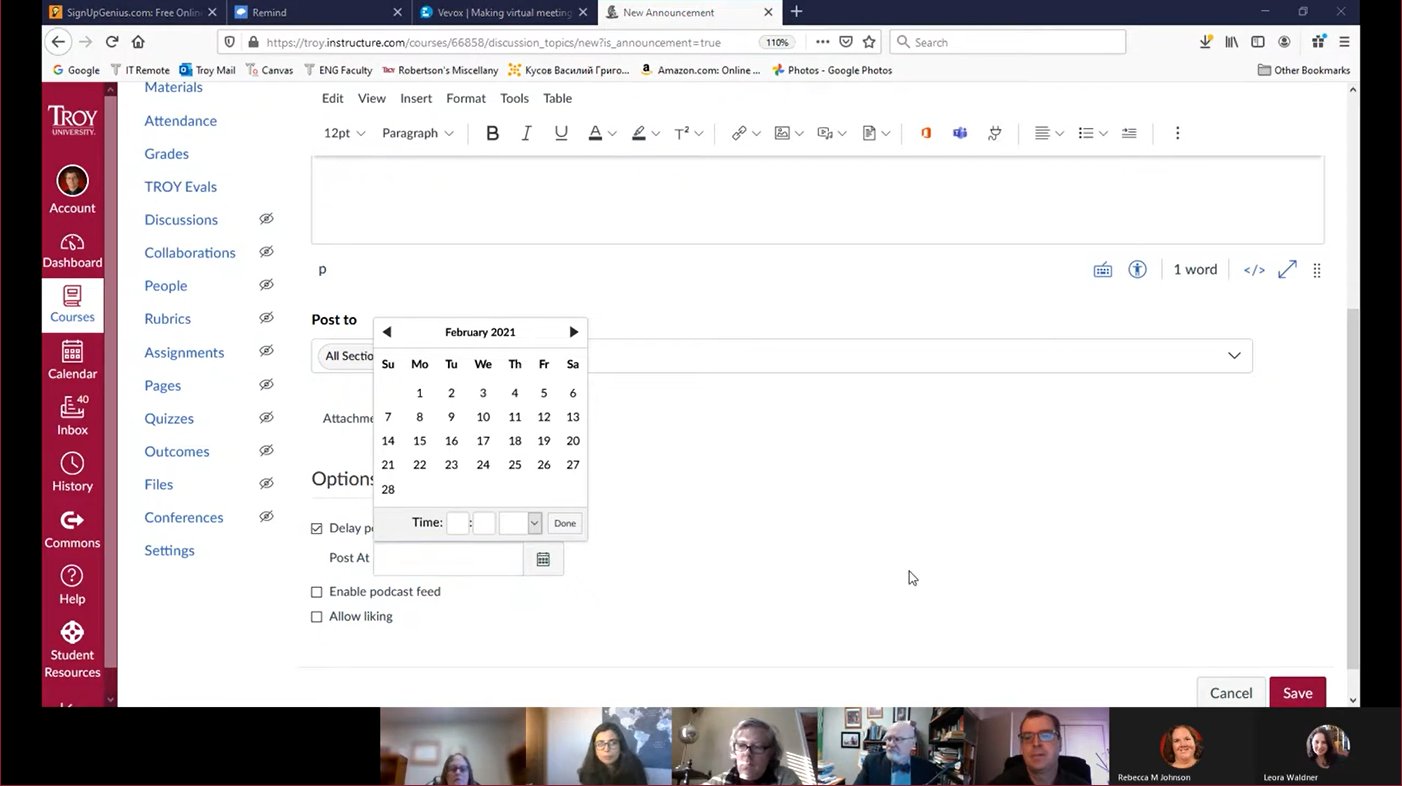Open Calendar in global navigation
Image resolution: width=1402 pixels, height=786 pixels.
(x=72, y=360)
